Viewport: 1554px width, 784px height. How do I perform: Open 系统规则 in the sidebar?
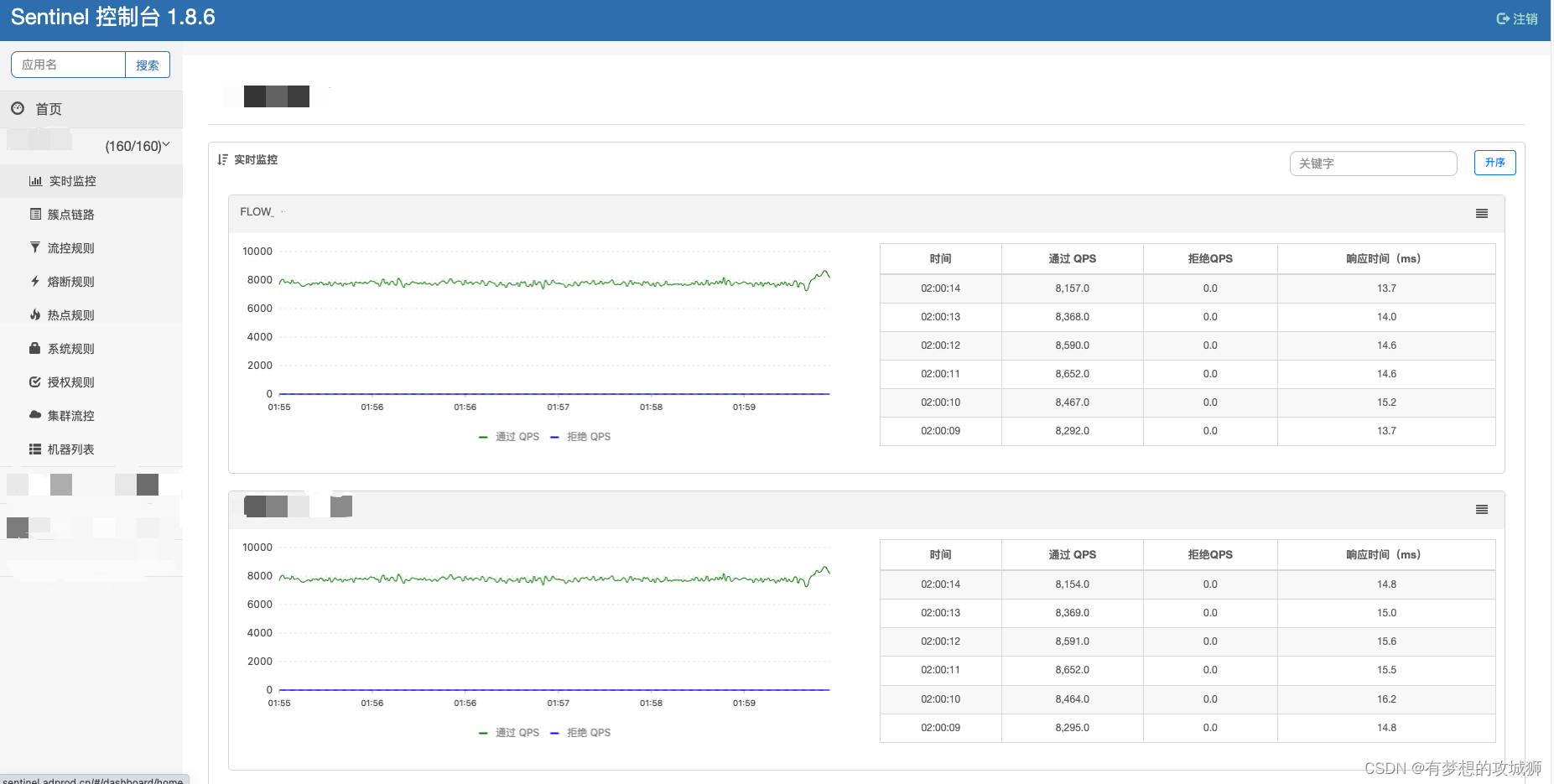[x=91, y=349]
